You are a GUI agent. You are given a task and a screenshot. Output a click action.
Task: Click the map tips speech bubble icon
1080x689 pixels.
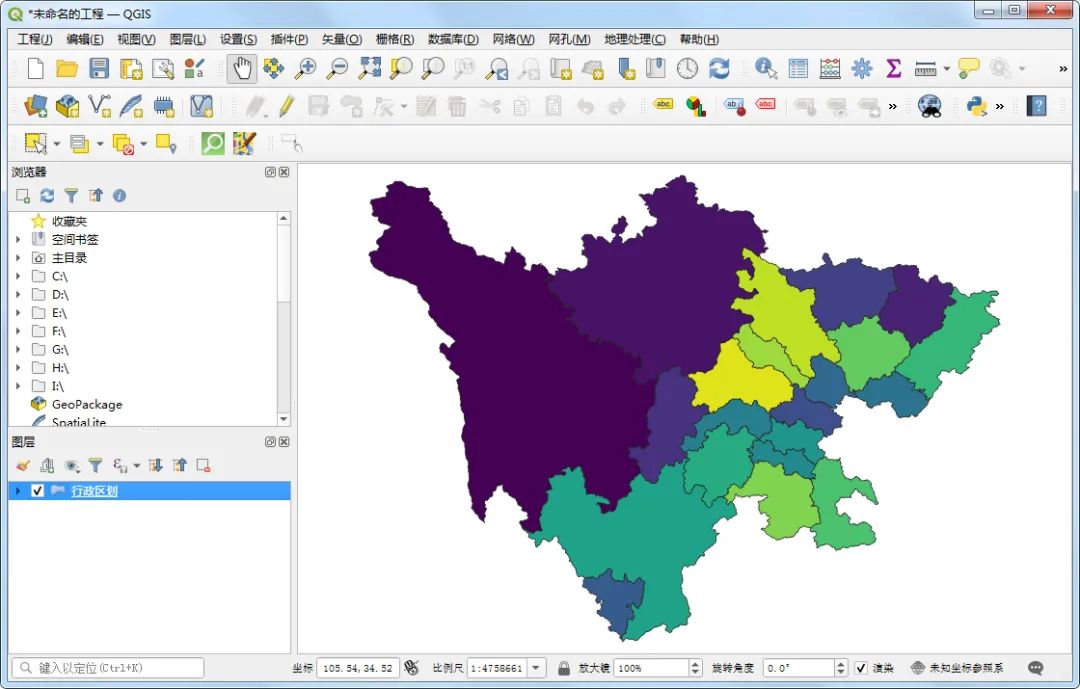pos(968,68)
